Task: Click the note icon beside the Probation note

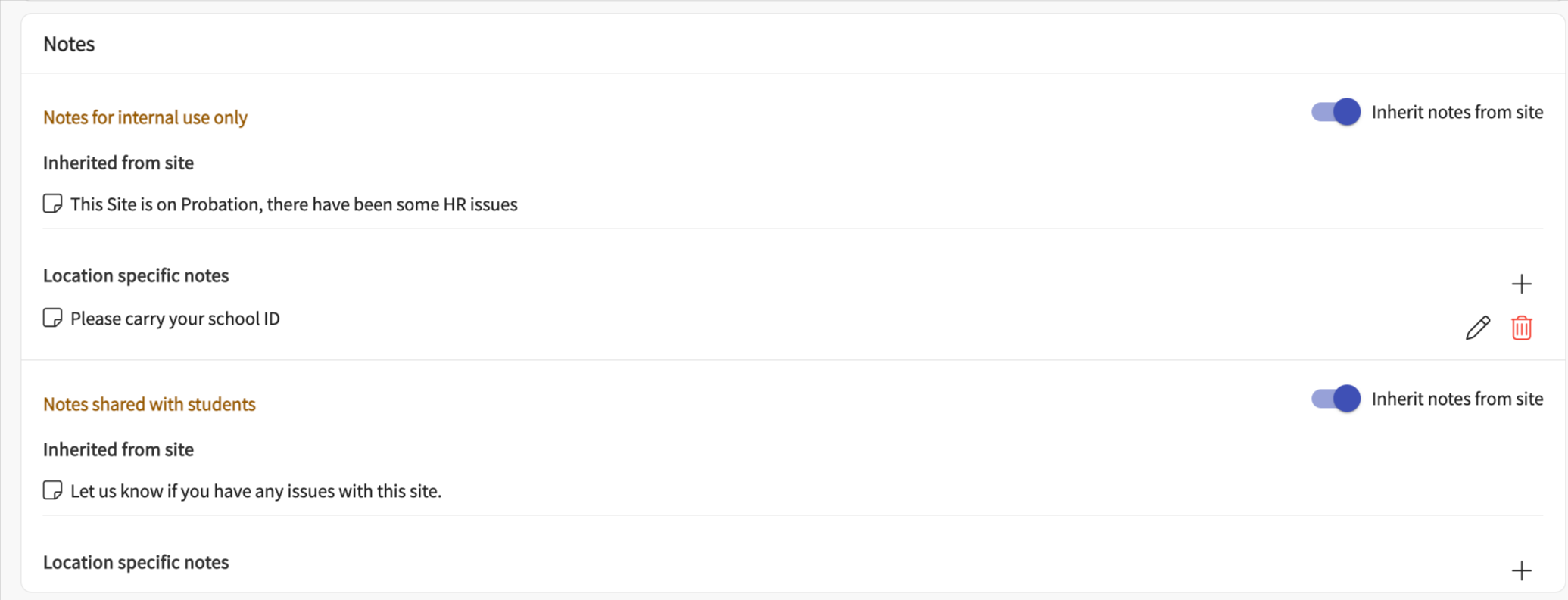Action: click(52, 204)
